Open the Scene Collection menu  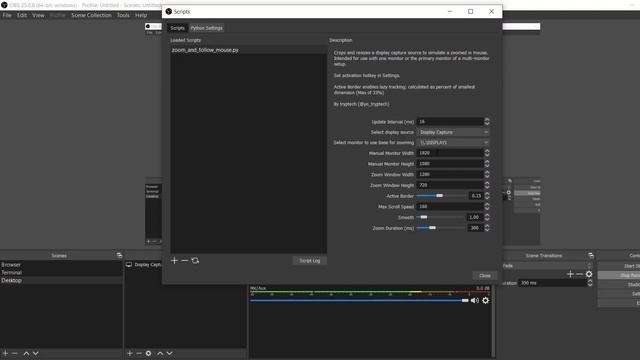91,15
